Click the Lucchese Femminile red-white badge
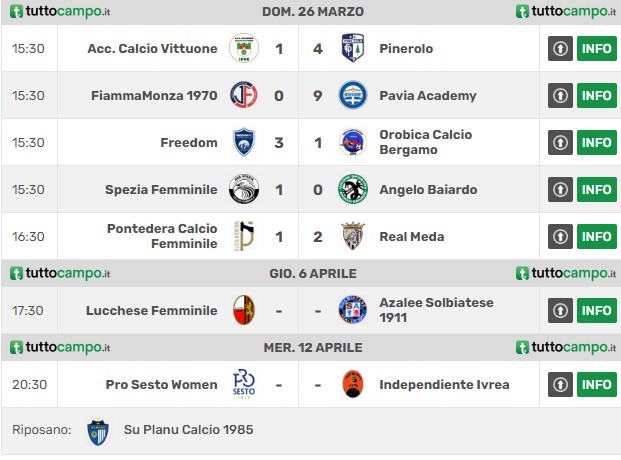621x460 pixels. click(244, 310)
